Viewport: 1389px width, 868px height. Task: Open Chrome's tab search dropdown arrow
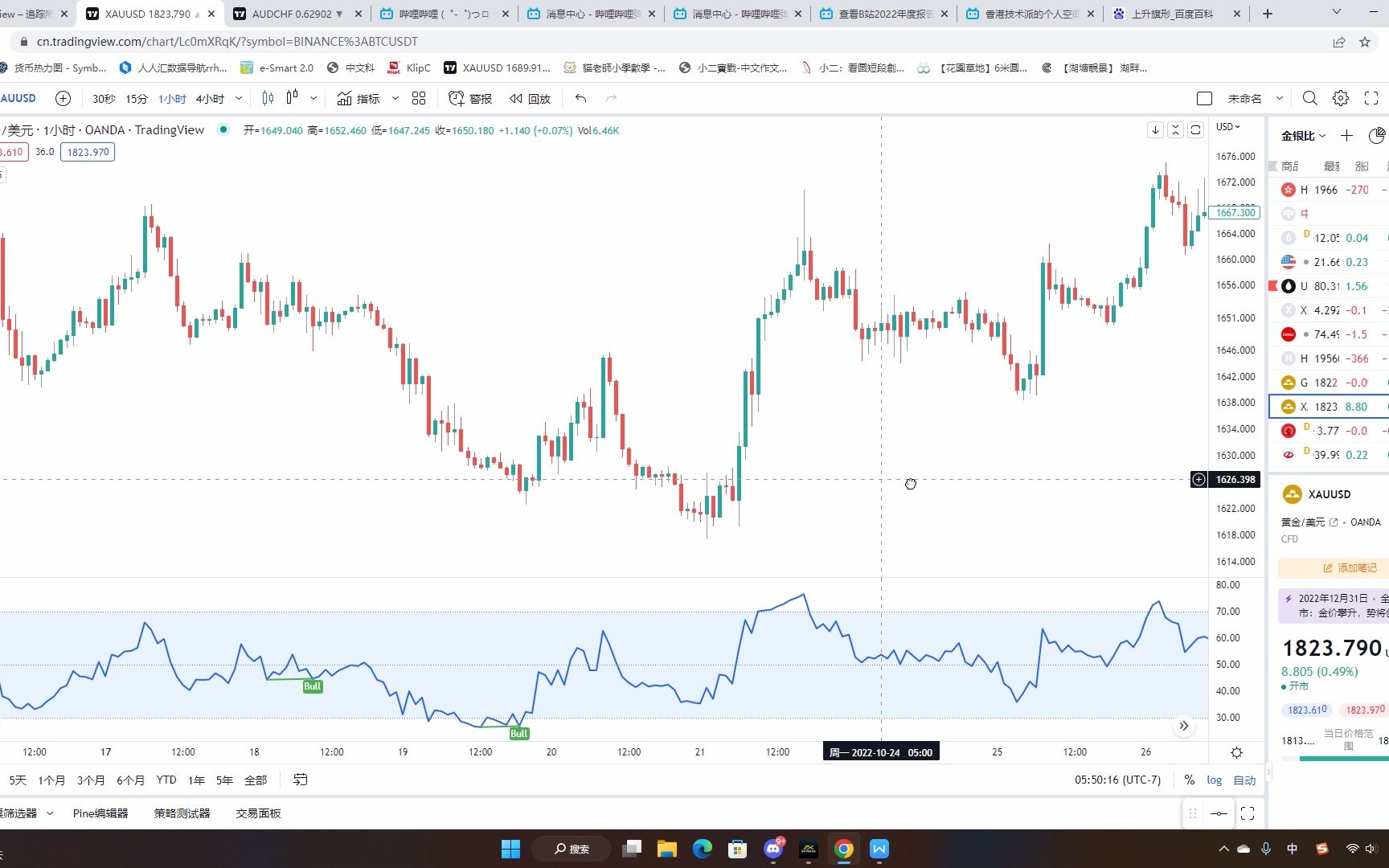(1337, 13)
